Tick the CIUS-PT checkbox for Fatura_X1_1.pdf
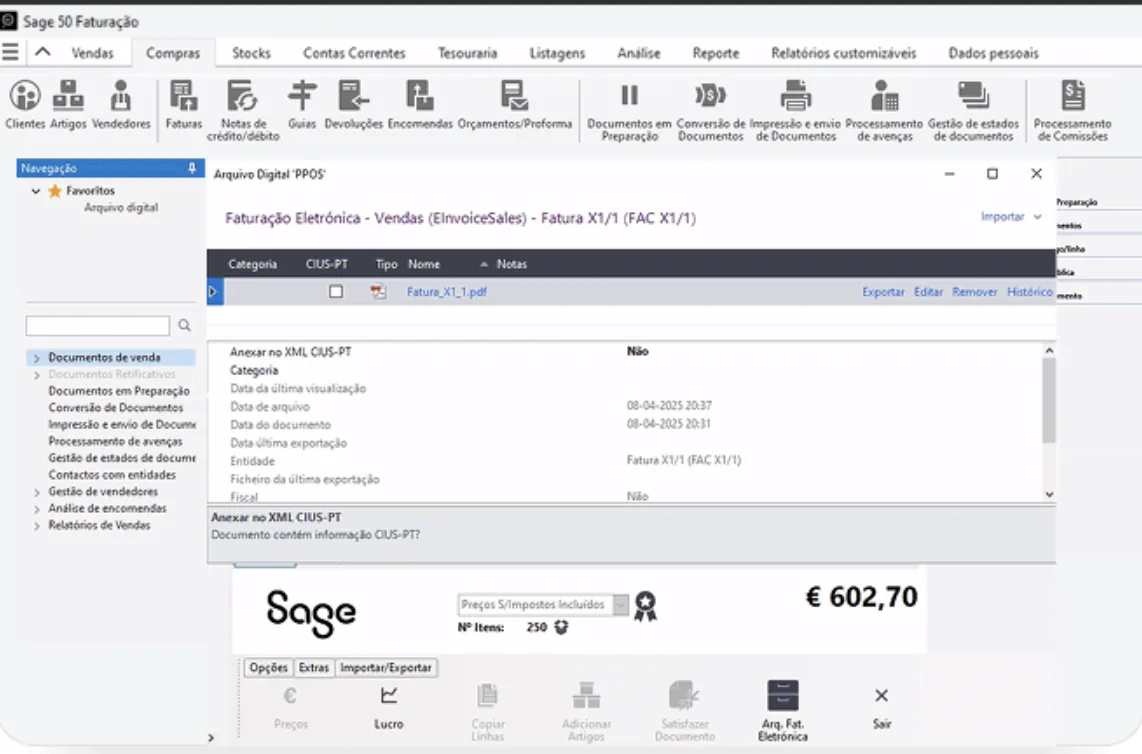1142x754 pixels. [336, 291]
